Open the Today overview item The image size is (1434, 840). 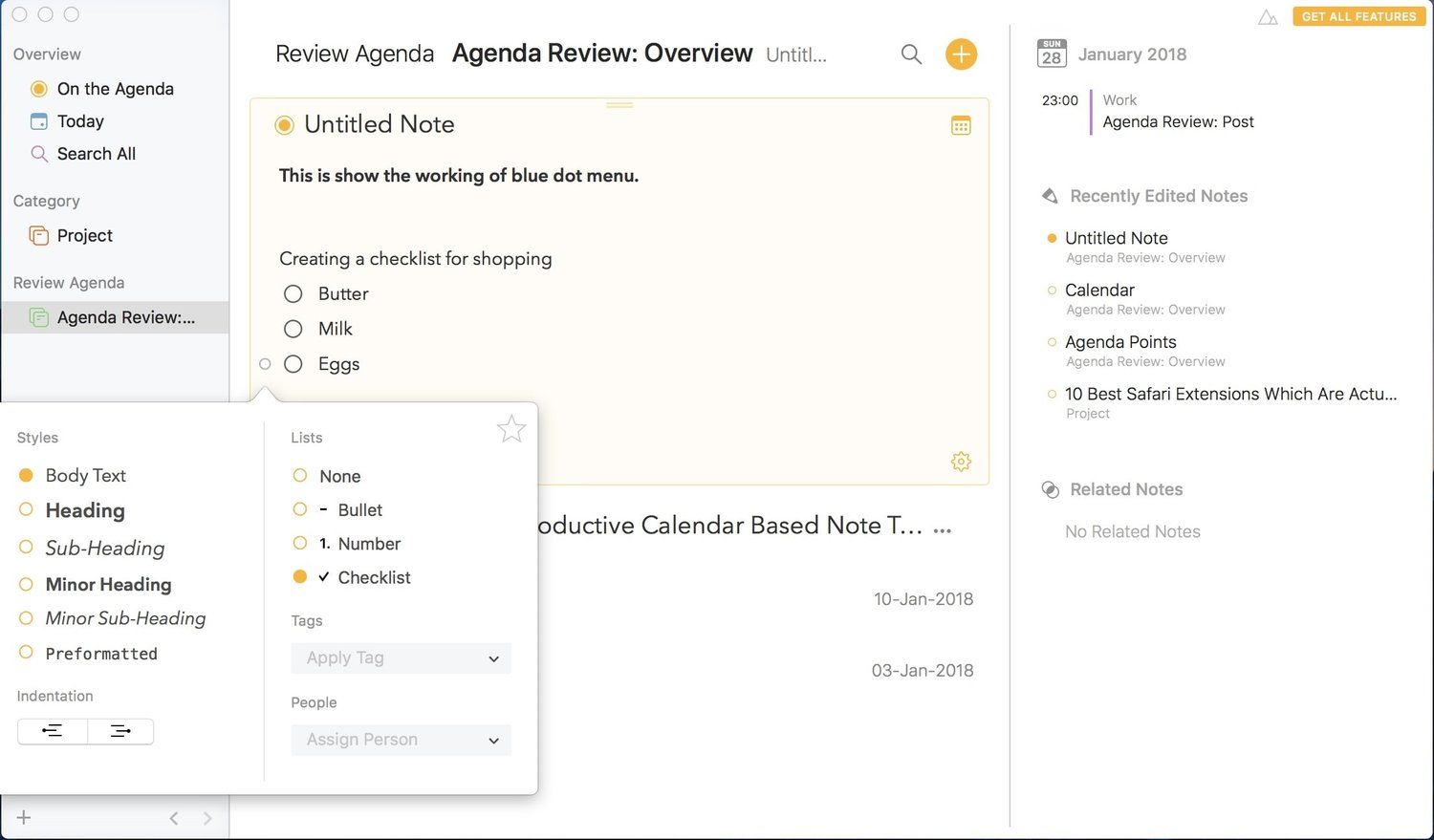(80, 121)
